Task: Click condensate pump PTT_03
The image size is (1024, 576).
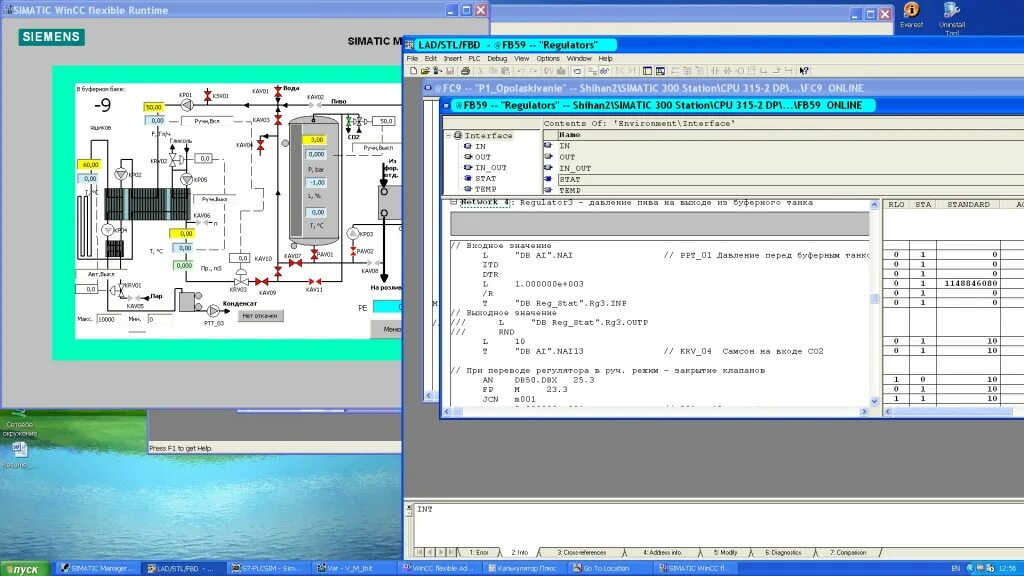Action: (x=214, y=310)
